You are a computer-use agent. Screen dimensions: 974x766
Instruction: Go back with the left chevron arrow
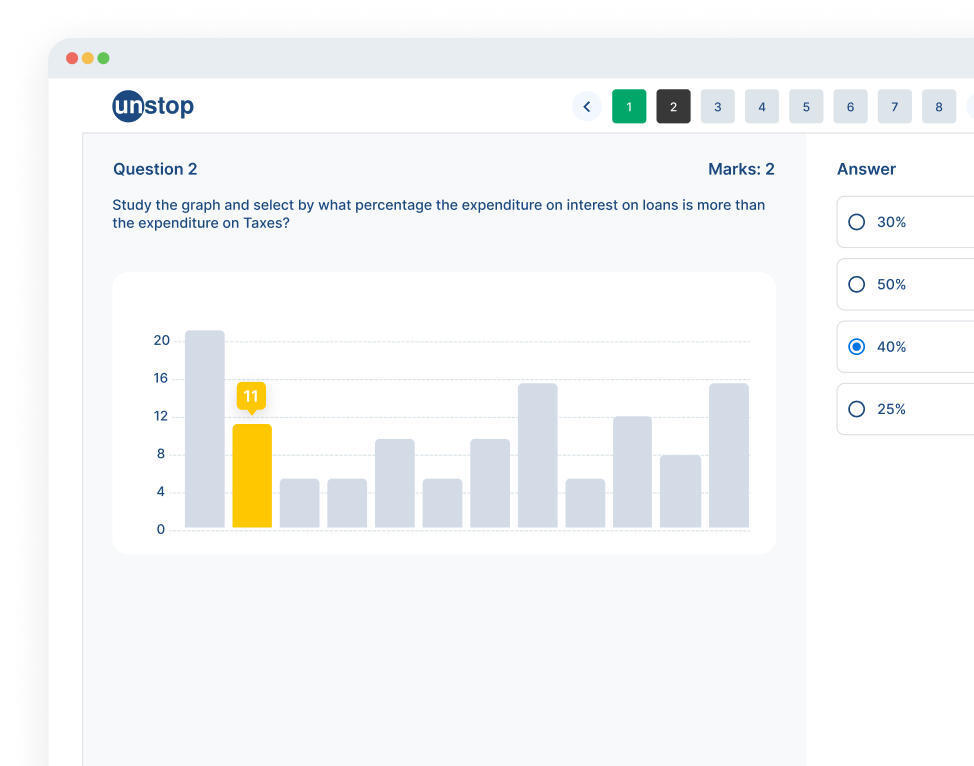click(586, 107)
